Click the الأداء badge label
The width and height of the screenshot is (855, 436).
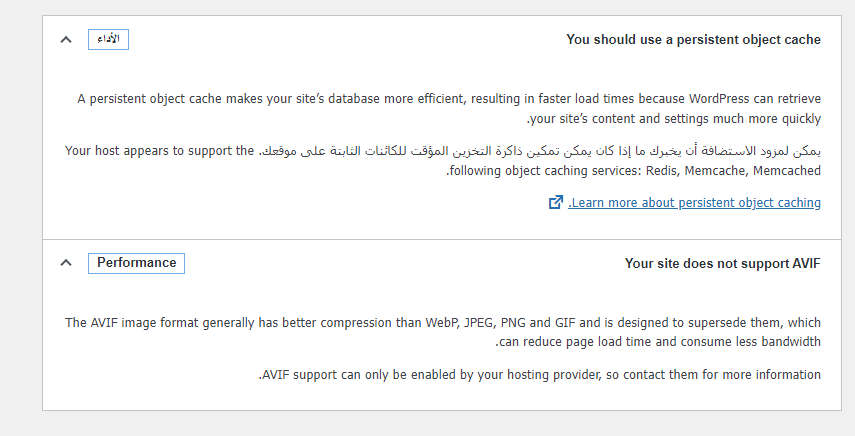[x=107, y=40]
